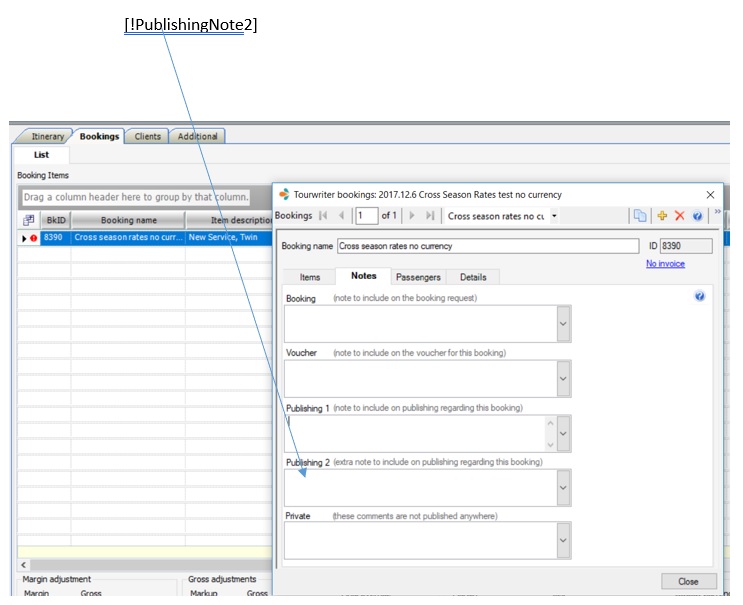Go to the last booking record
This screenshot has width=743, height=605.
pos(430,216)
